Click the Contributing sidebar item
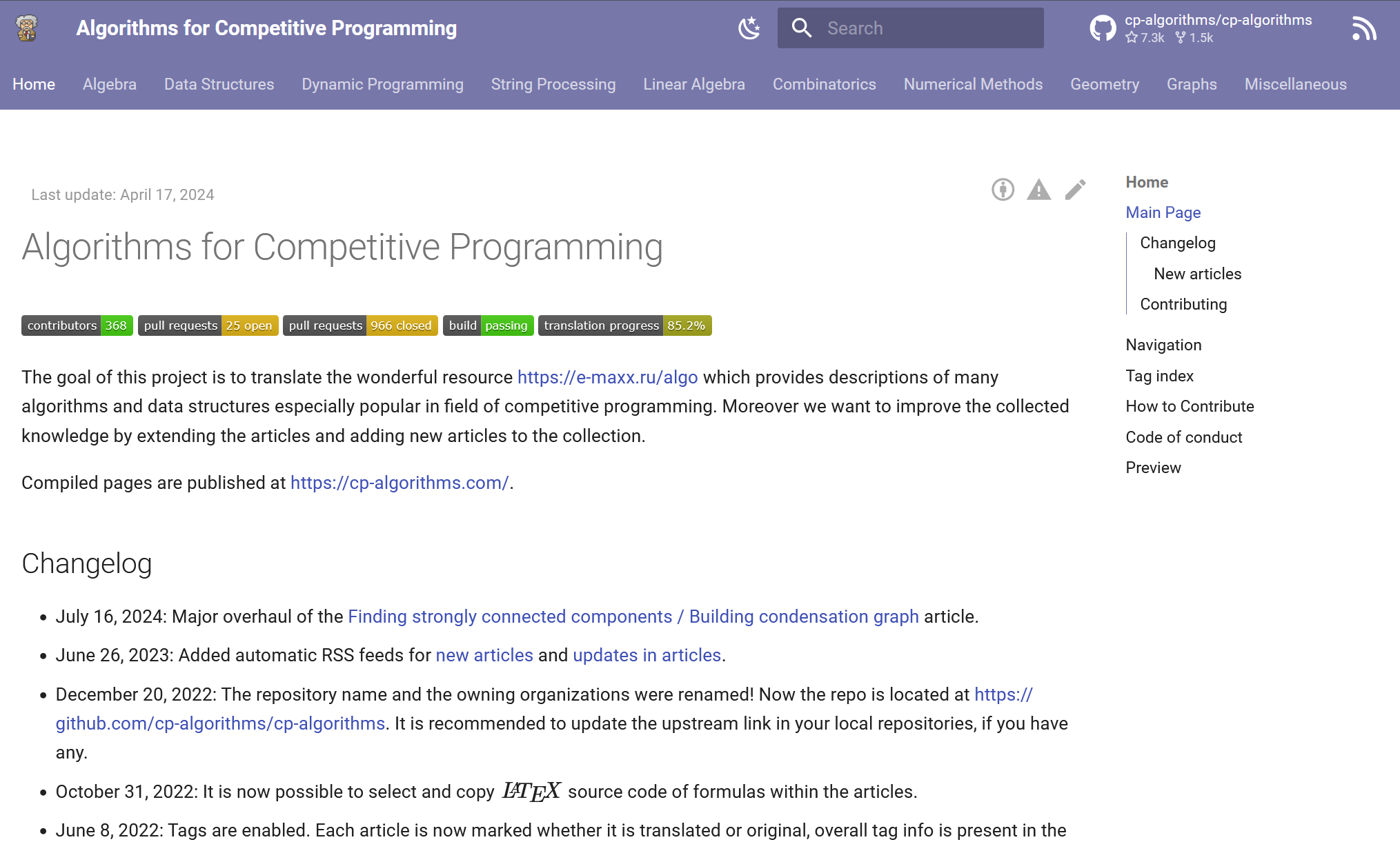The image size is (1400, 842). (x=1184, y=304)
